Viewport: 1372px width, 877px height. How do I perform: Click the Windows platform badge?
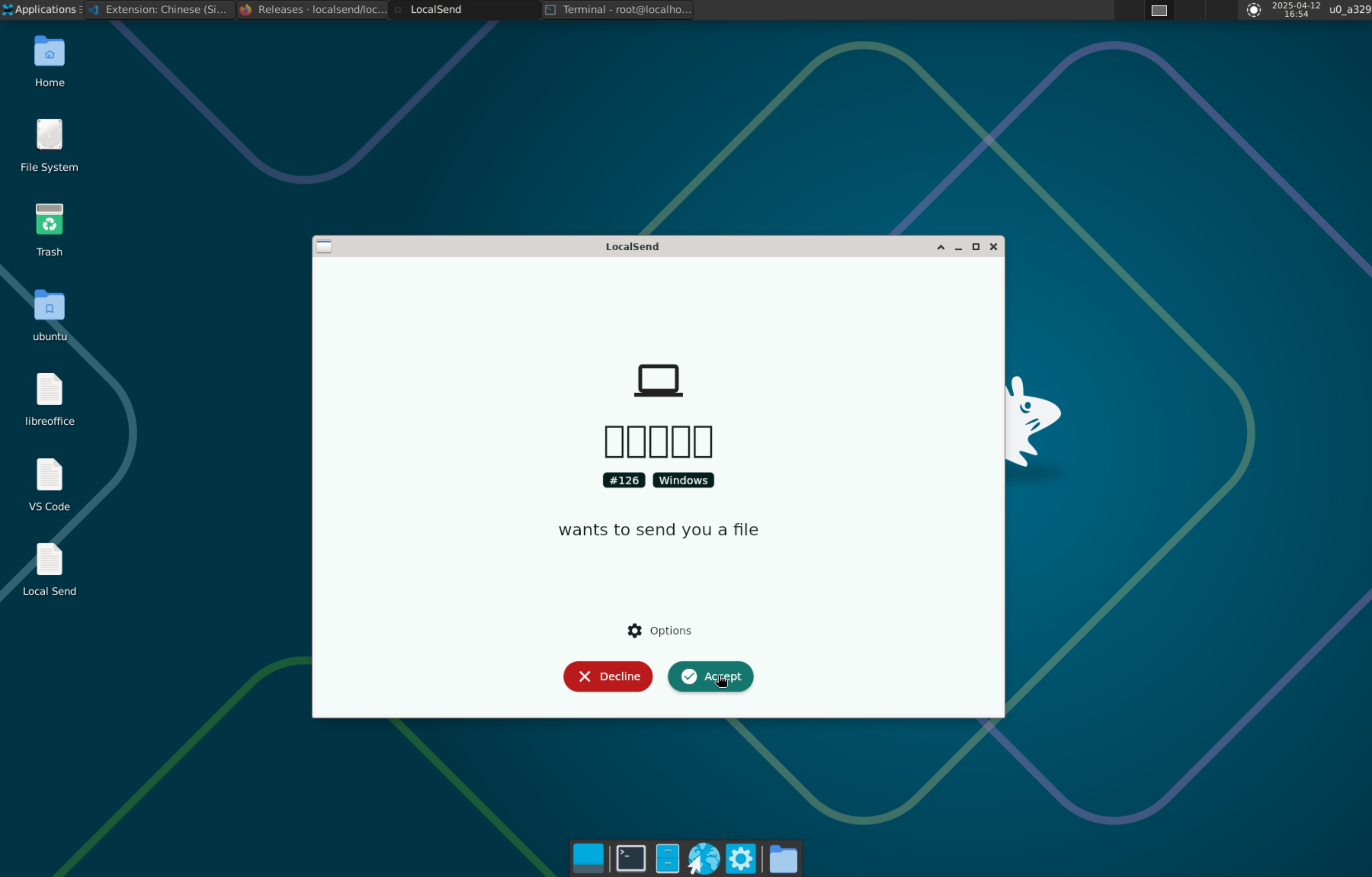click(x=683, y=480)
